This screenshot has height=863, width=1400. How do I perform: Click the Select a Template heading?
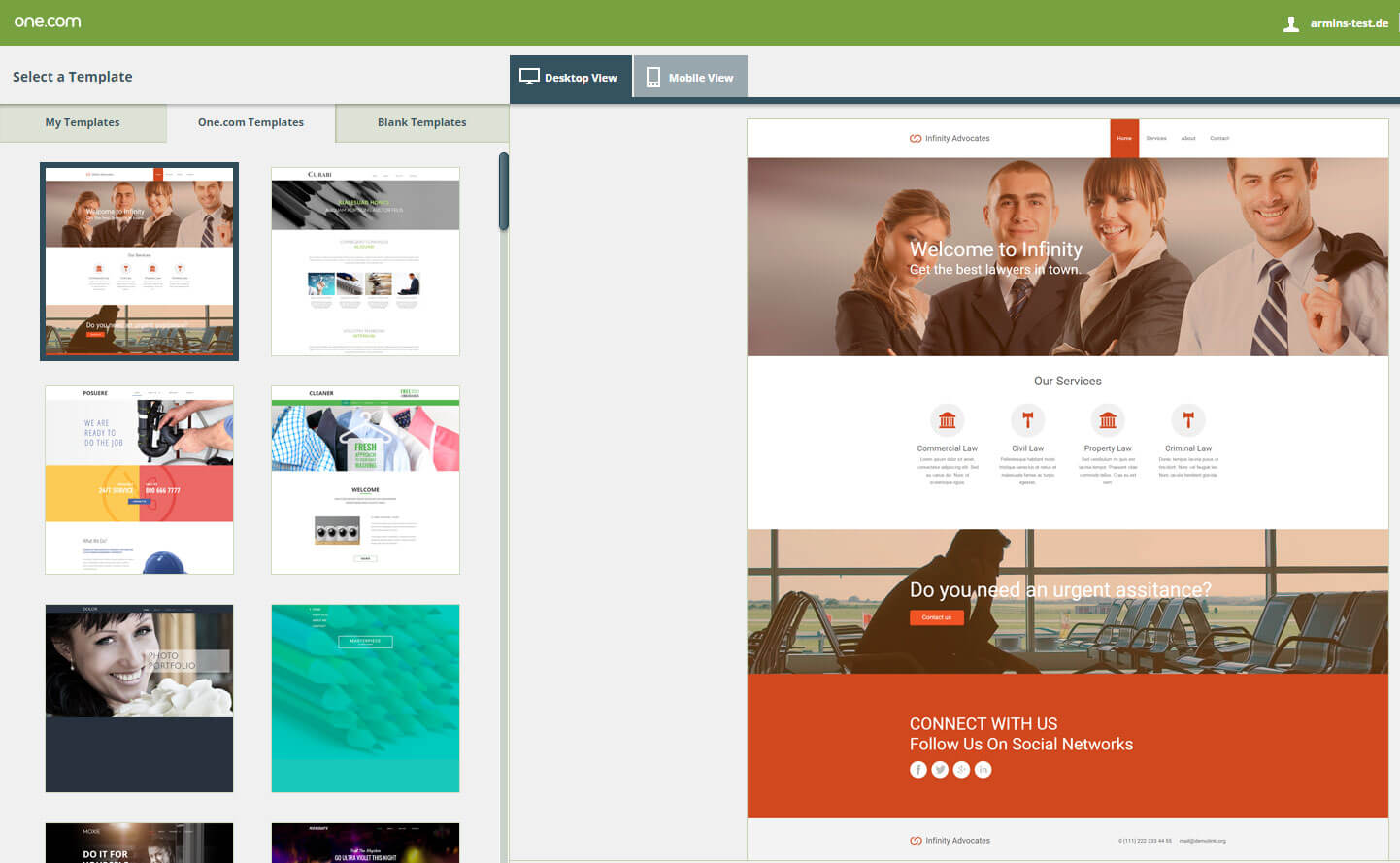pos(73,77)
